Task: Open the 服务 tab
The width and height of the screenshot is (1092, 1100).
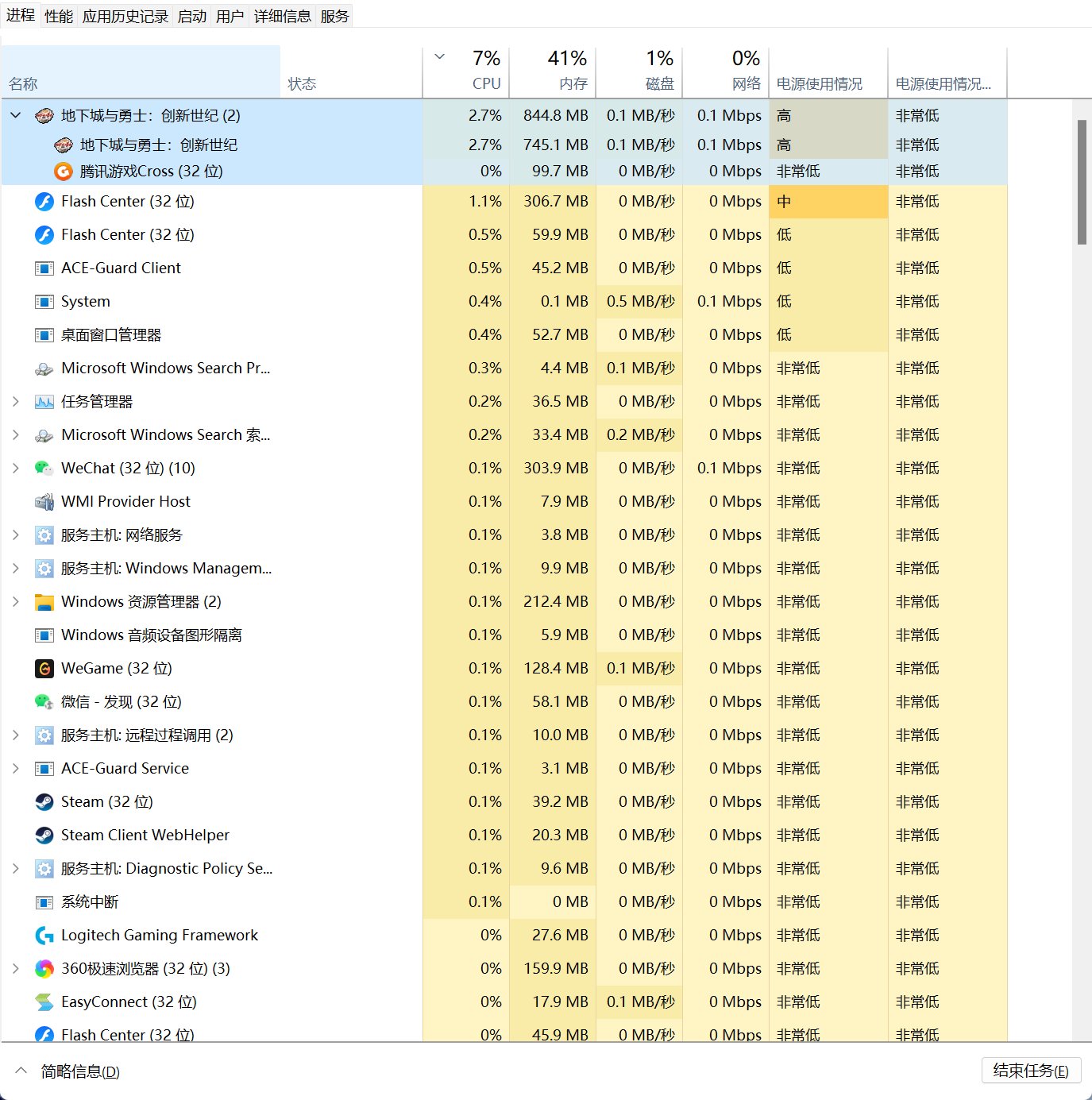Action: [x=335, y=16]
